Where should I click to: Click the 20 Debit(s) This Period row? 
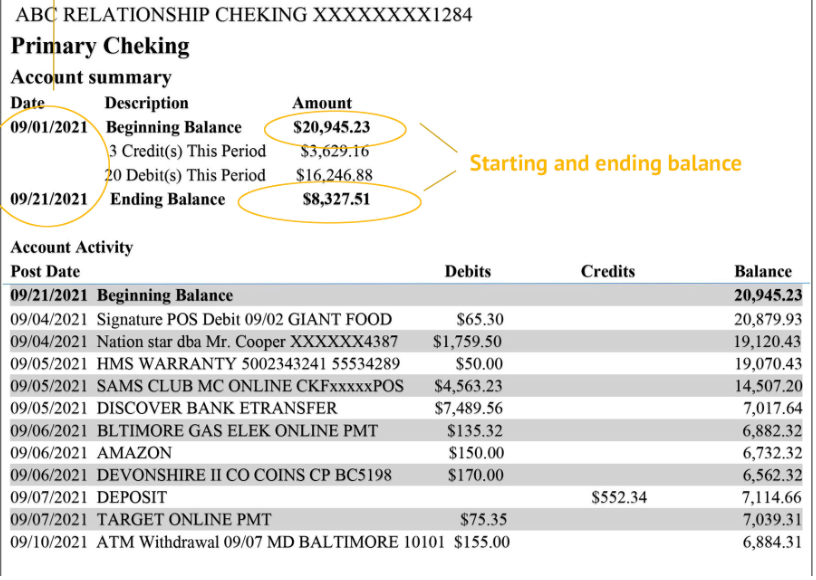[x=186, y=175]
